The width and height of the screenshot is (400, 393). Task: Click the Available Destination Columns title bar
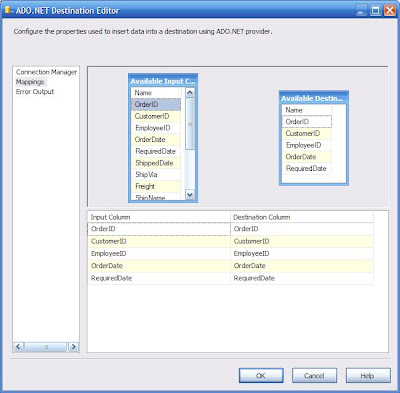(314, 98)
